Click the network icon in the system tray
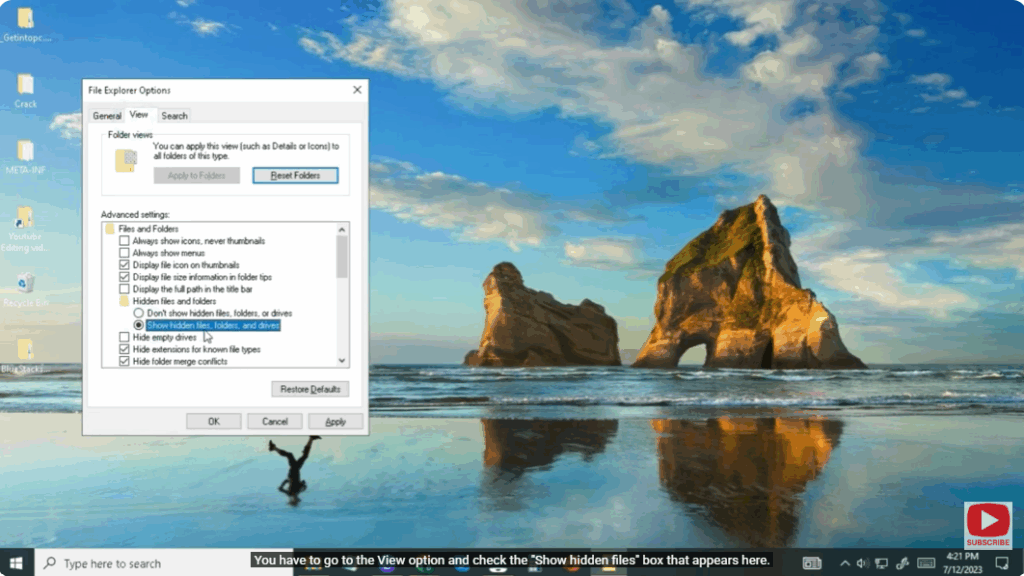 click(883, 563)
